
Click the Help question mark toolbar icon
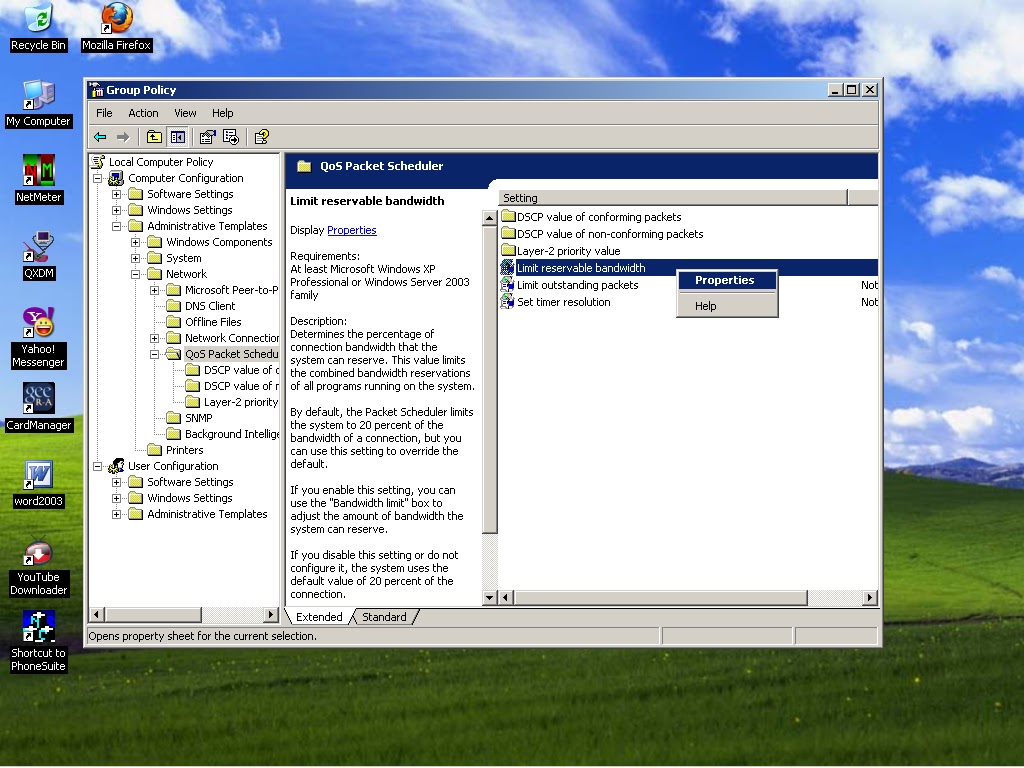(261, 137)
